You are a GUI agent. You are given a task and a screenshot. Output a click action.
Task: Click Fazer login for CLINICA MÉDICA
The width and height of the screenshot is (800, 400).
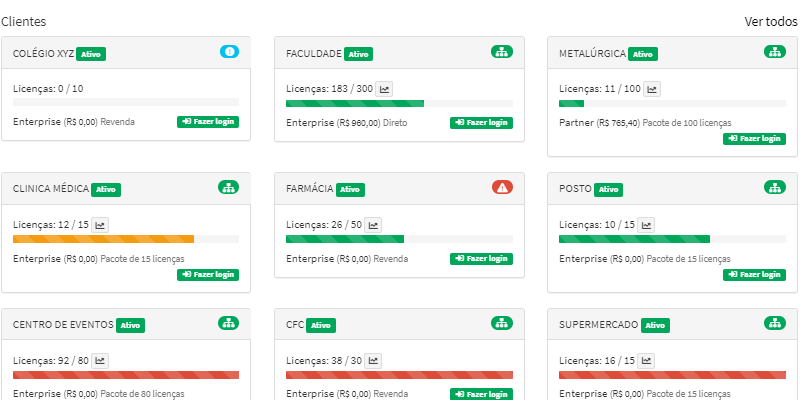pyautogui.click(x=208, y=274)
